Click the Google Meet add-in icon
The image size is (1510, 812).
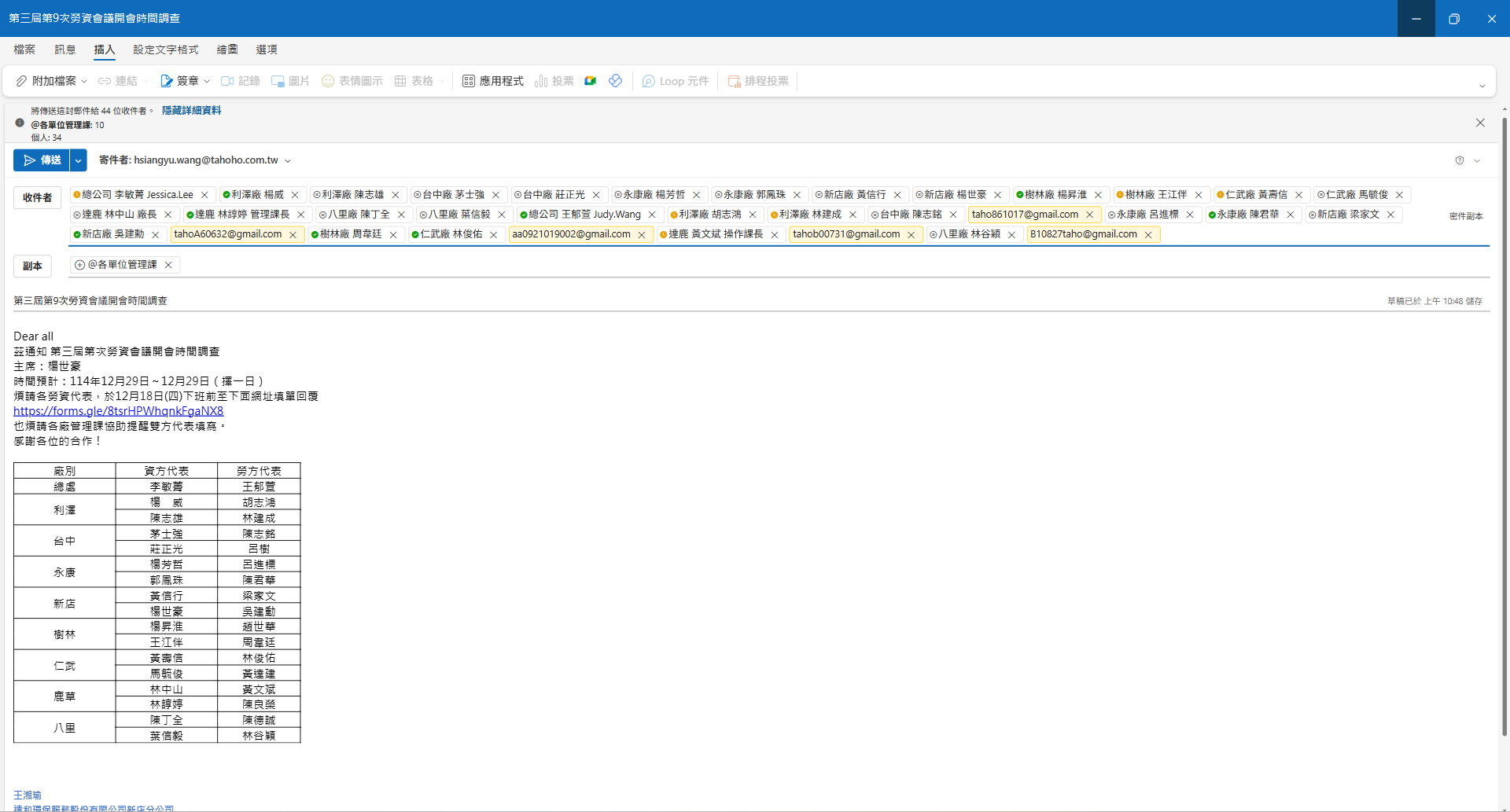pyautogui.click(x=590, y=81)
